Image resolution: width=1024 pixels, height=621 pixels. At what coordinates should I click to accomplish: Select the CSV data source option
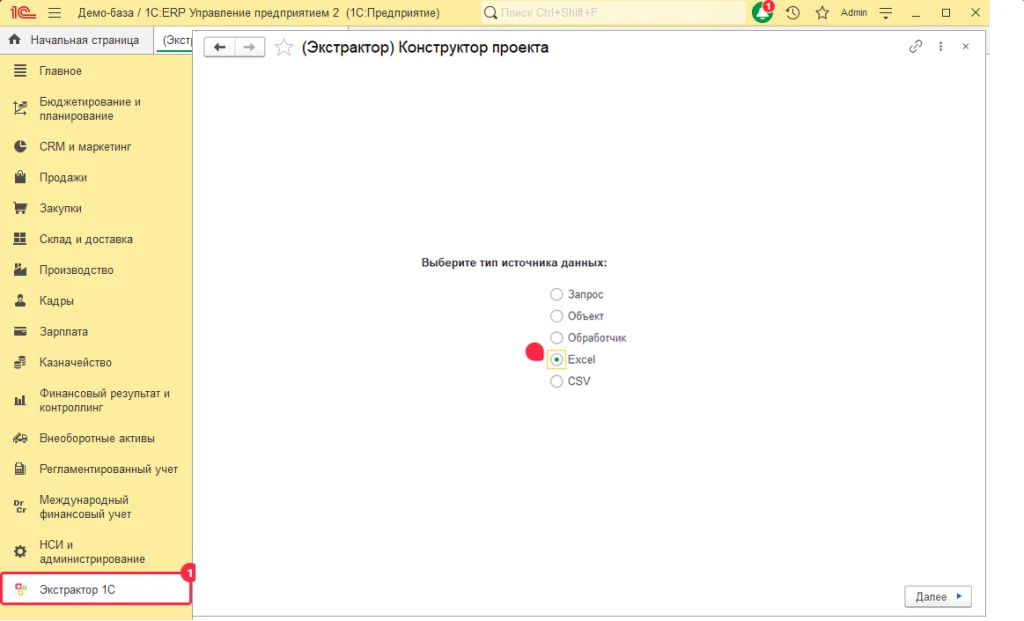[556, 381]
